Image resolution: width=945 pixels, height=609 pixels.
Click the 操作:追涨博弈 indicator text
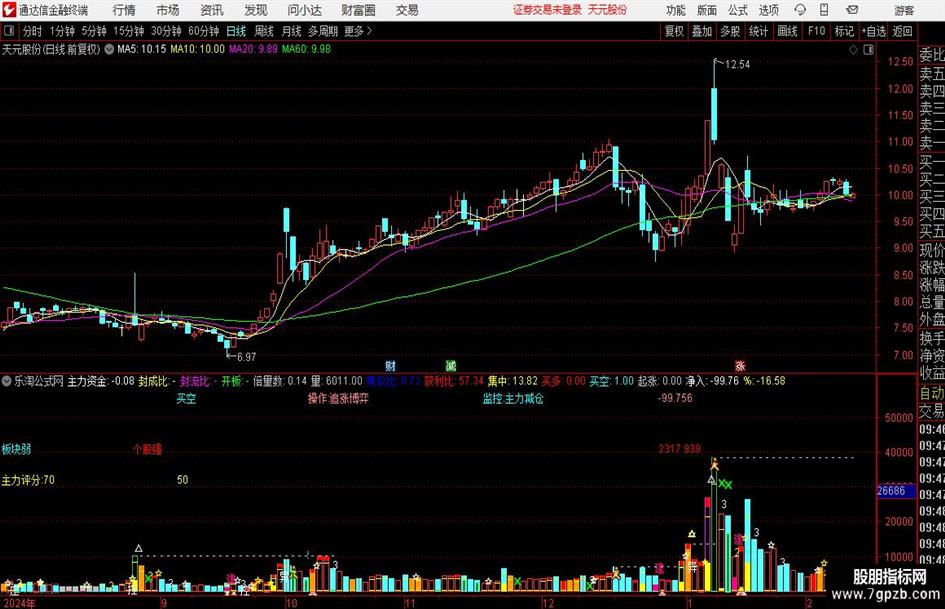coord(338,399)
